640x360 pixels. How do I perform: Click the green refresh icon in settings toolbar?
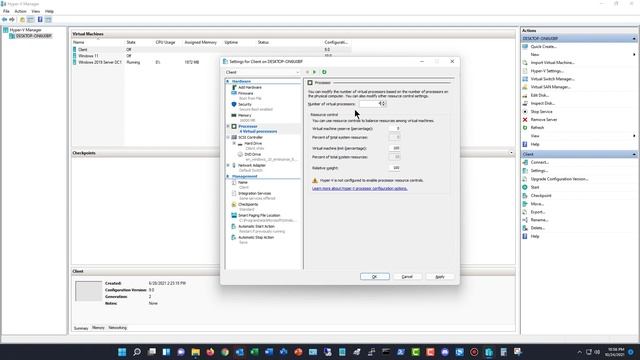click(x=324, y=72)
